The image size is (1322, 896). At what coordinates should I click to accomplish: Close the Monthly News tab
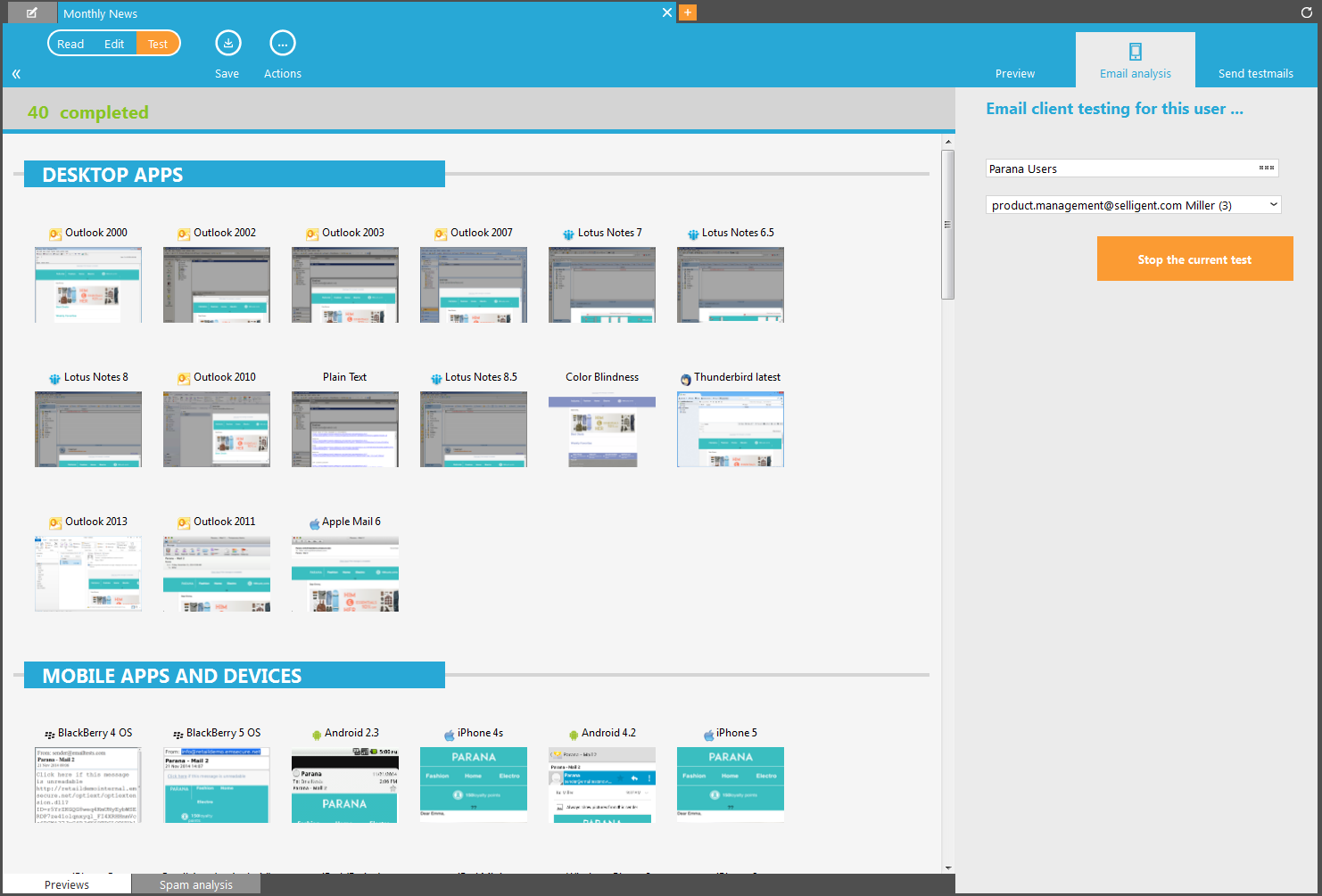pyautogui.click(x=667, y=12)
